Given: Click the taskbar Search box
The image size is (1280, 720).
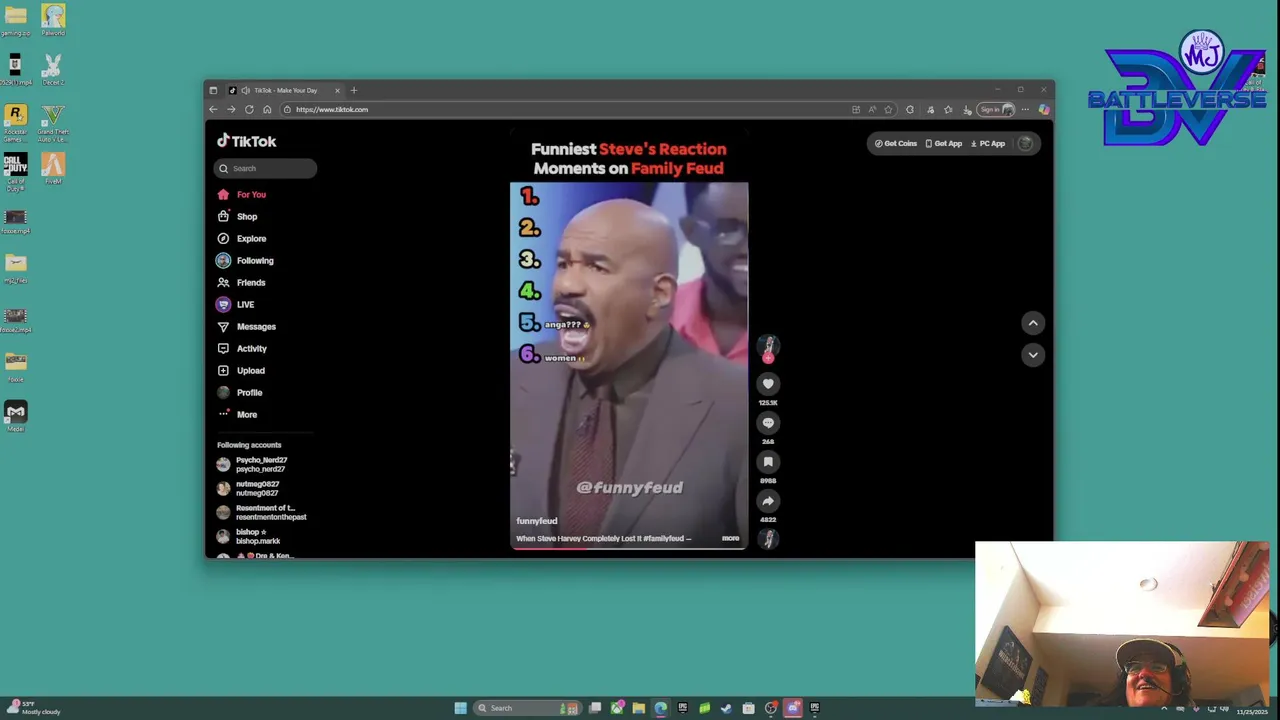Looking at the screenshot, I should tap(527, 708).
